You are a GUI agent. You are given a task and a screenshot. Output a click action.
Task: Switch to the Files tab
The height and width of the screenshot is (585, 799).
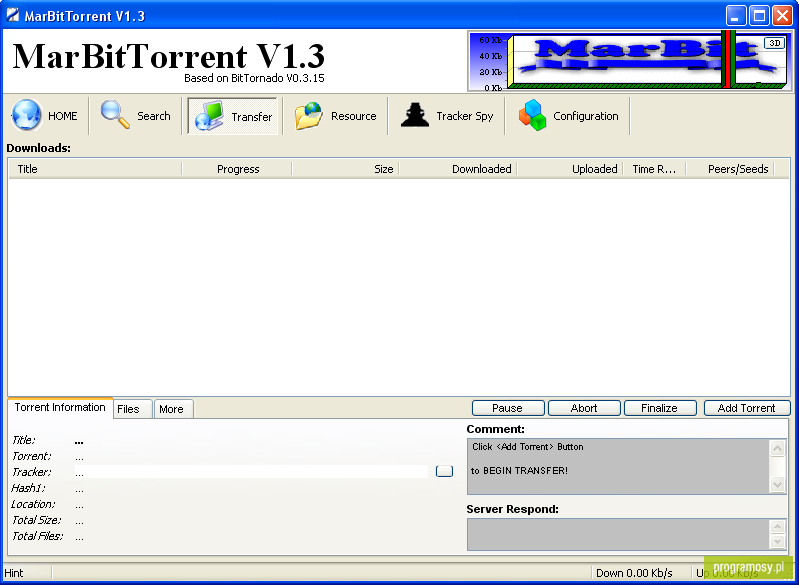click(132, 409)
